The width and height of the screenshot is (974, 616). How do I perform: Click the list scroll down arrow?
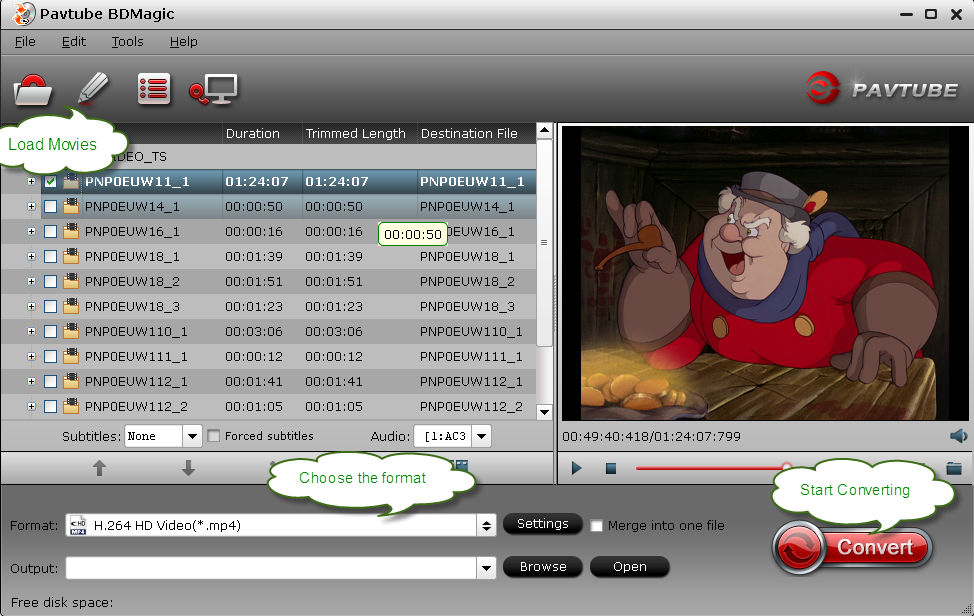pos(544,412)
